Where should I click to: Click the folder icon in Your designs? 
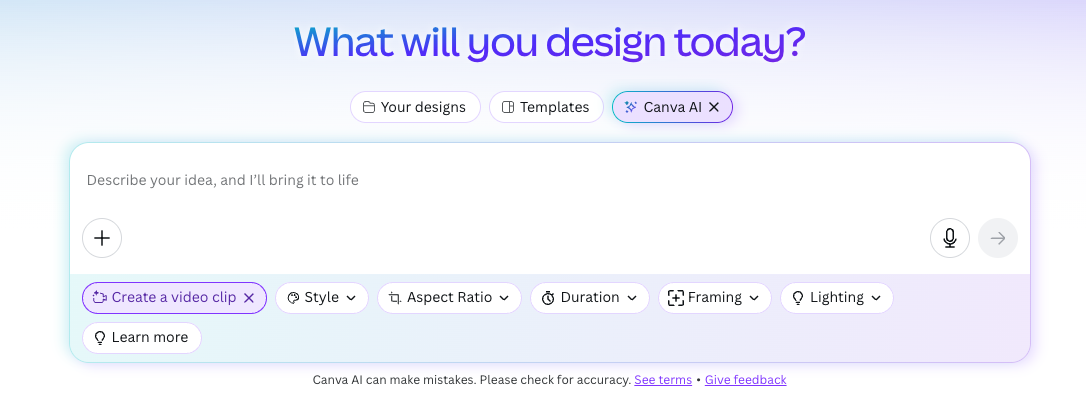369,107
